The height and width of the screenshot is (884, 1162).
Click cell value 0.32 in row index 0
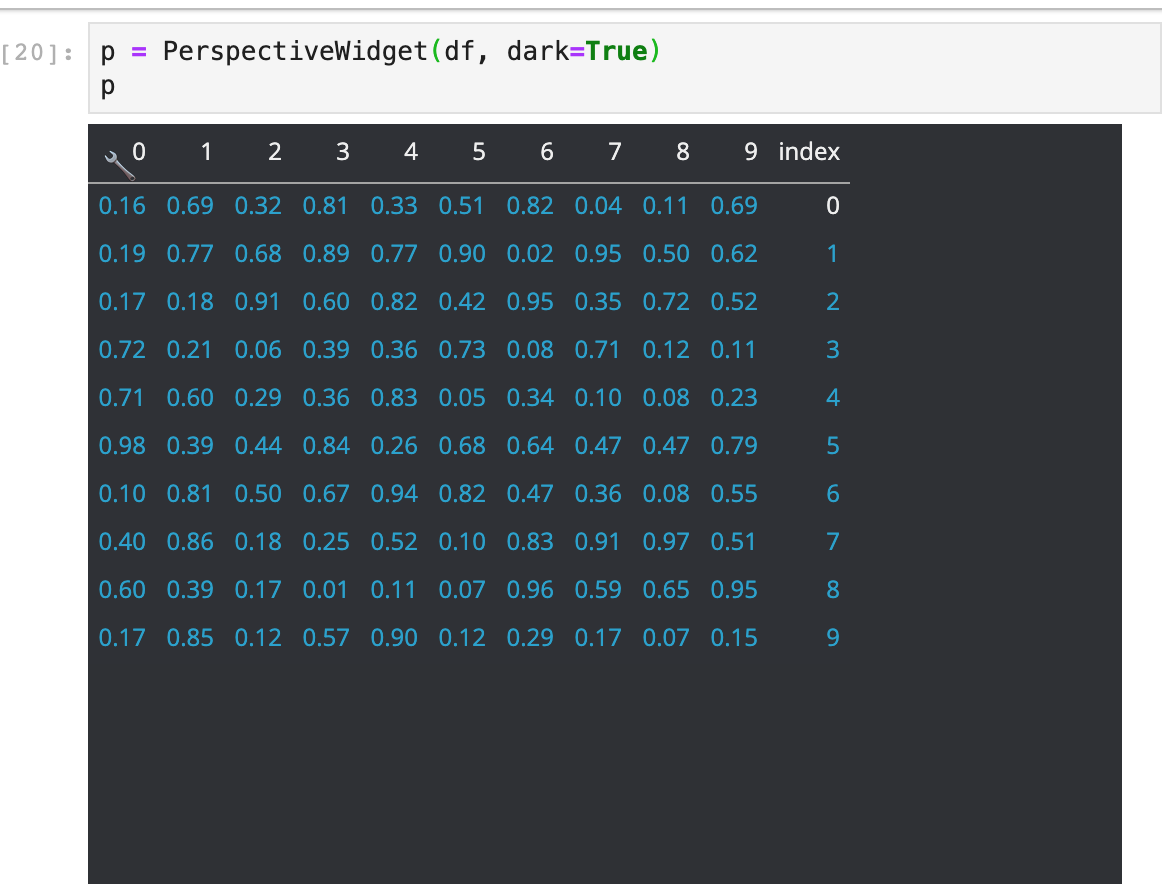258,205
